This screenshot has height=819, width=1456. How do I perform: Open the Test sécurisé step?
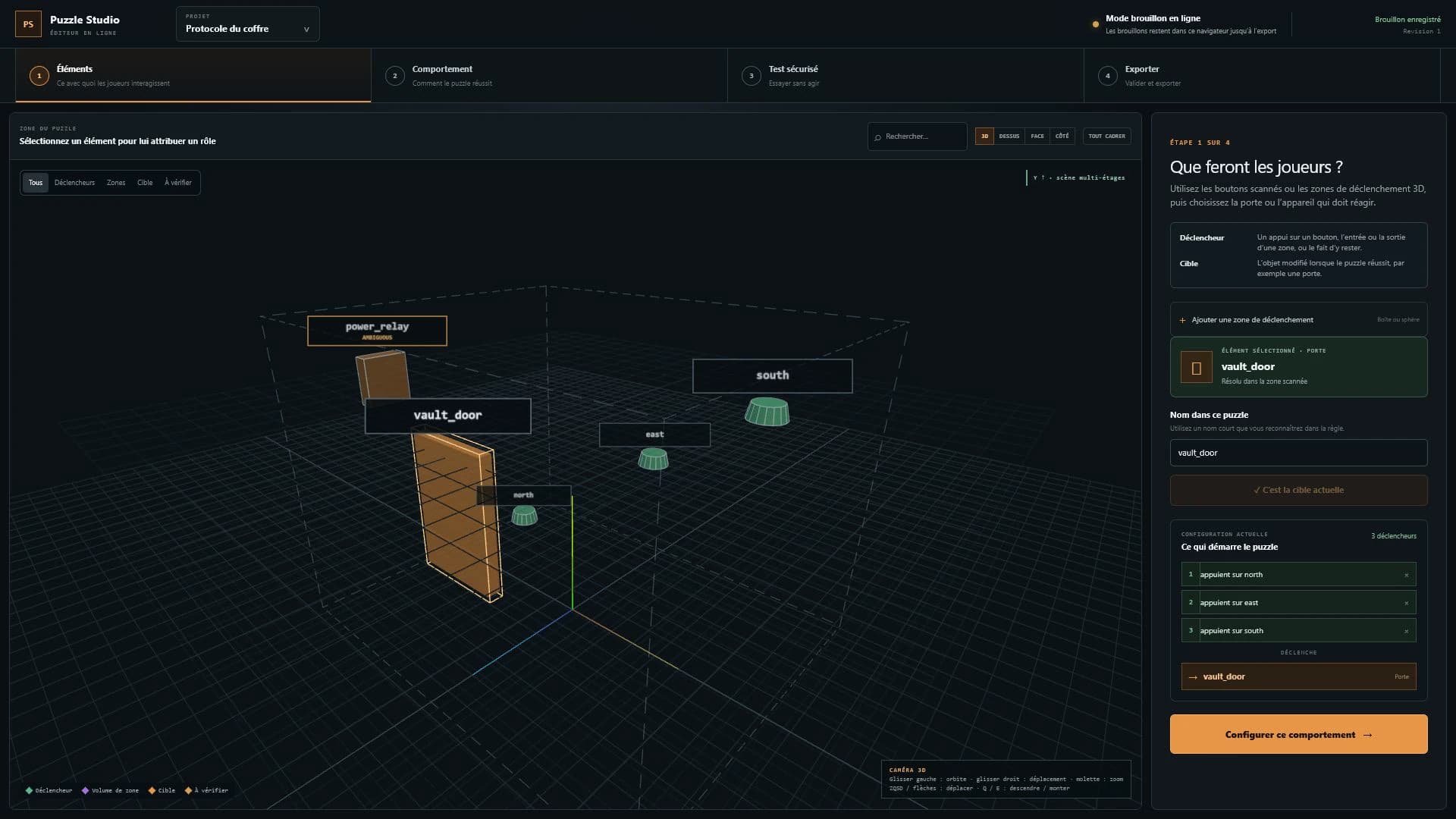coord(905,76)
